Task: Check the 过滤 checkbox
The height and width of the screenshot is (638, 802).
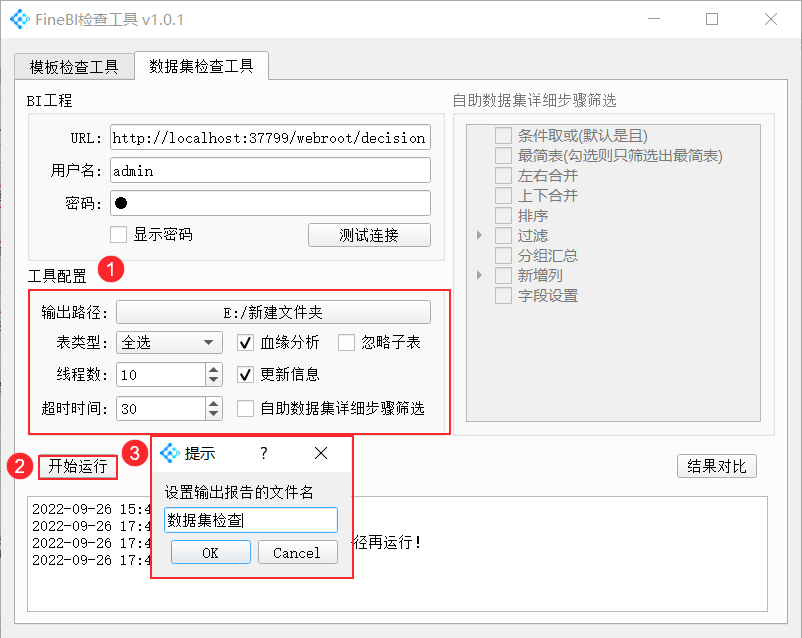Action: pos(503,235)
